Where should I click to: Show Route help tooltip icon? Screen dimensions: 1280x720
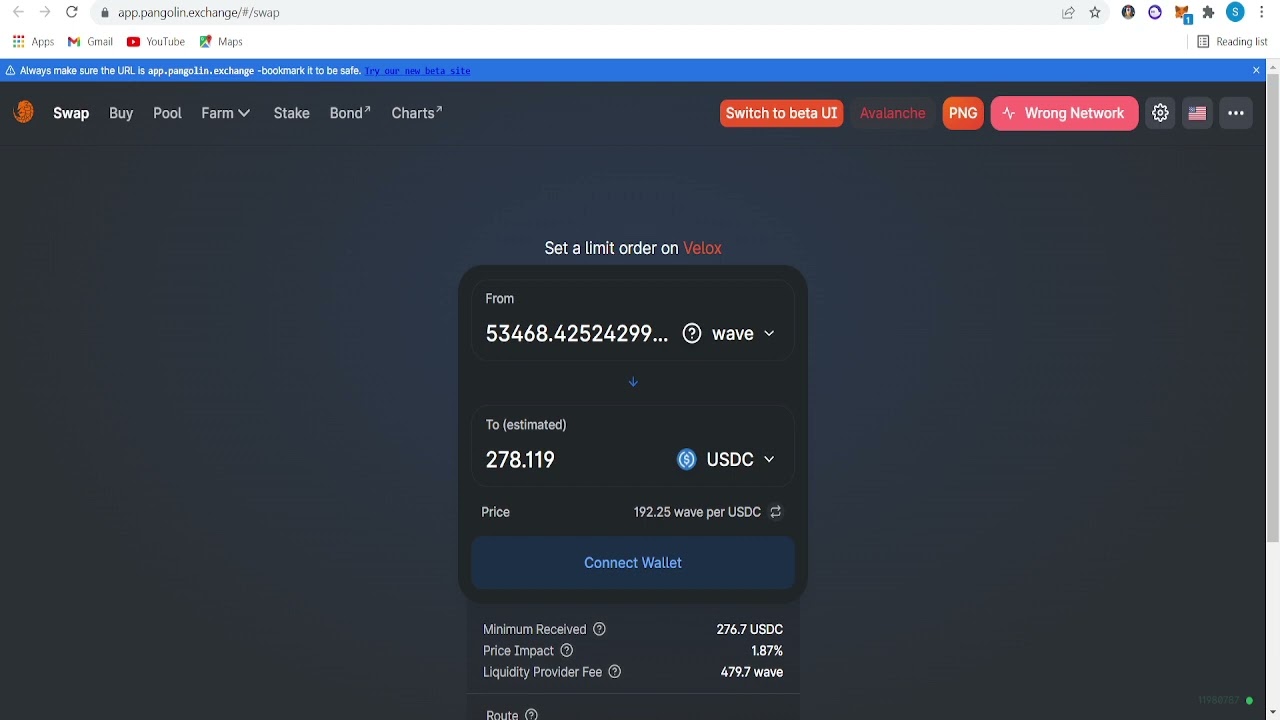(x=531, y=715)
